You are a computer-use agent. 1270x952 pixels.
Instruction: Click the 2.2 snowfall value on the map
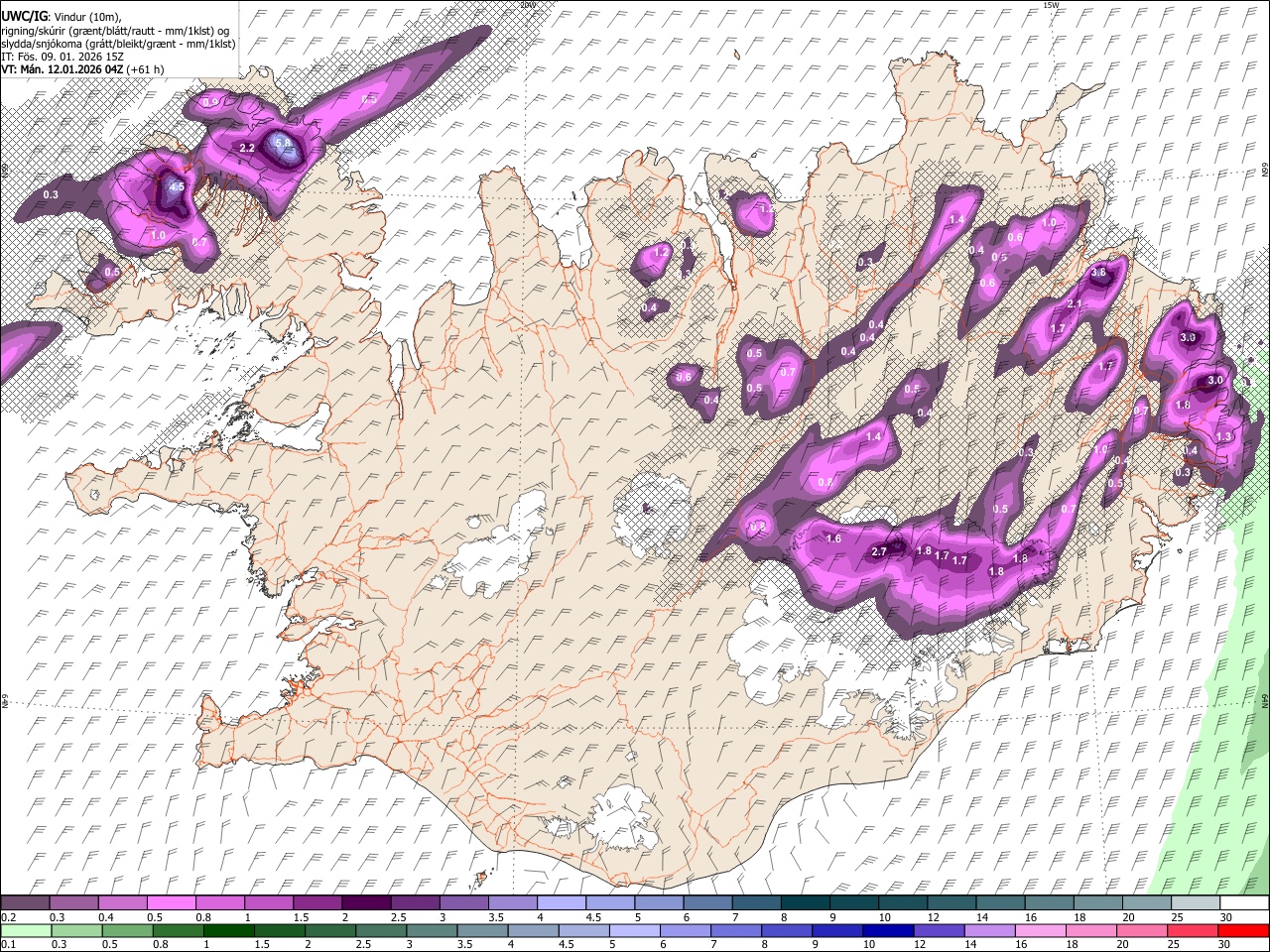pyautogui.click(x=248, y=148)
